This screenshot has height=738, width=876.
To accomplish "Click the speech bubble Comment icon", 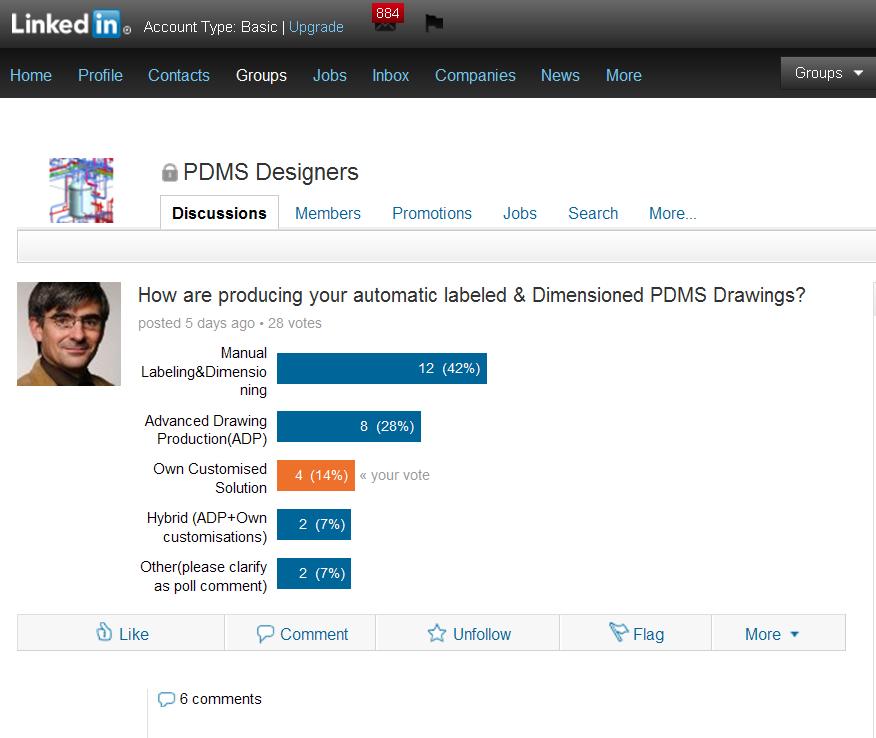I will (x=265, y=634).
